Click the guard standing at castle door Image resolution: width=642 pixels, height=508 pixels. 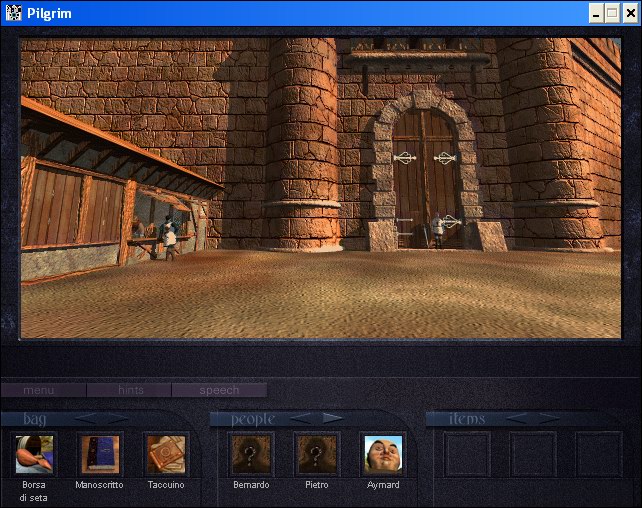point(438,230)
